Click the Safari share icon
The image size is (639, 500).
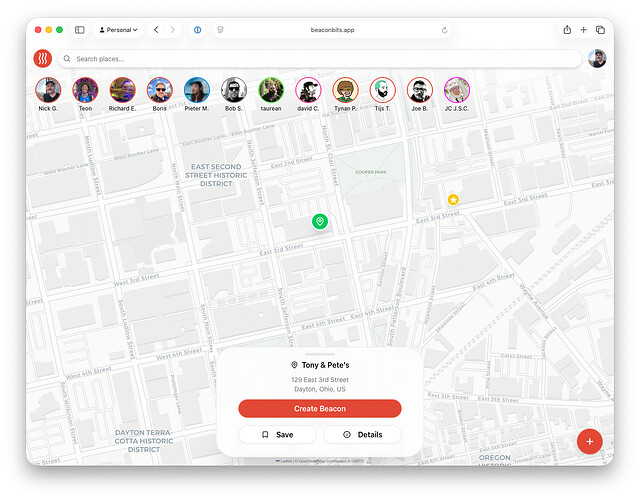pos(567,30)
